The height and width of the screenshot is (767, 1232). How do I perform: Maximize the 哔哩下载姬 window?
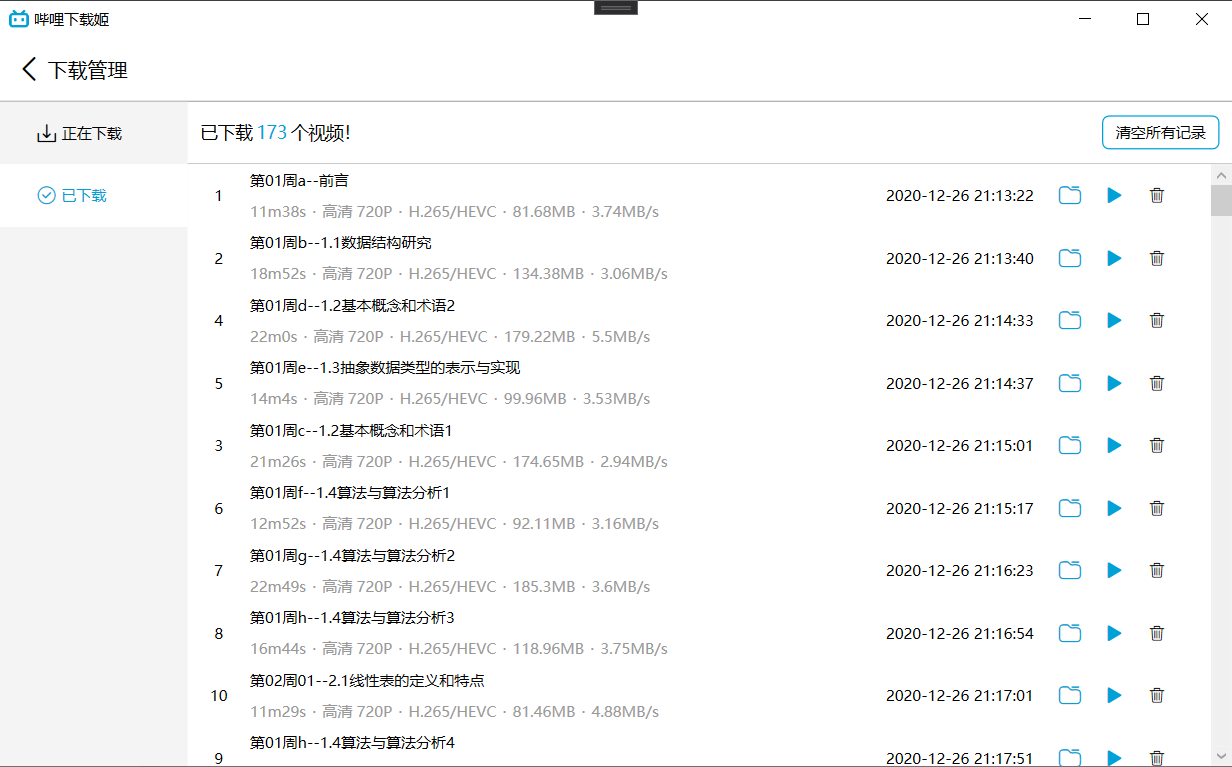pyautogui.click(x=1143, y=19)
